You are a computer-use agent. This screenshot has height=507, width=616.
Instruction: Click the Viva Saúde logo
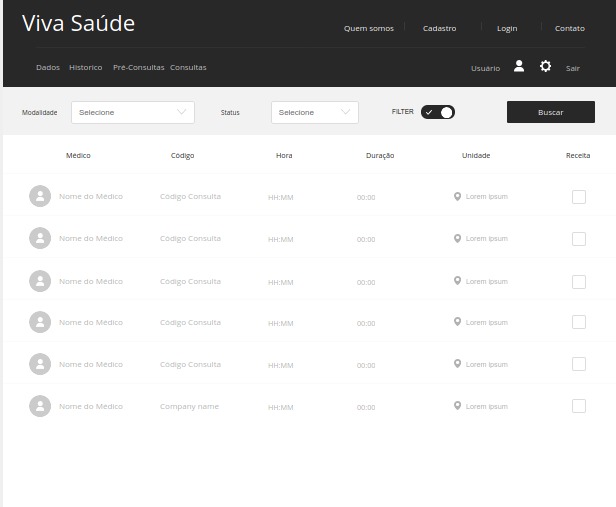(x=79, y=23)
